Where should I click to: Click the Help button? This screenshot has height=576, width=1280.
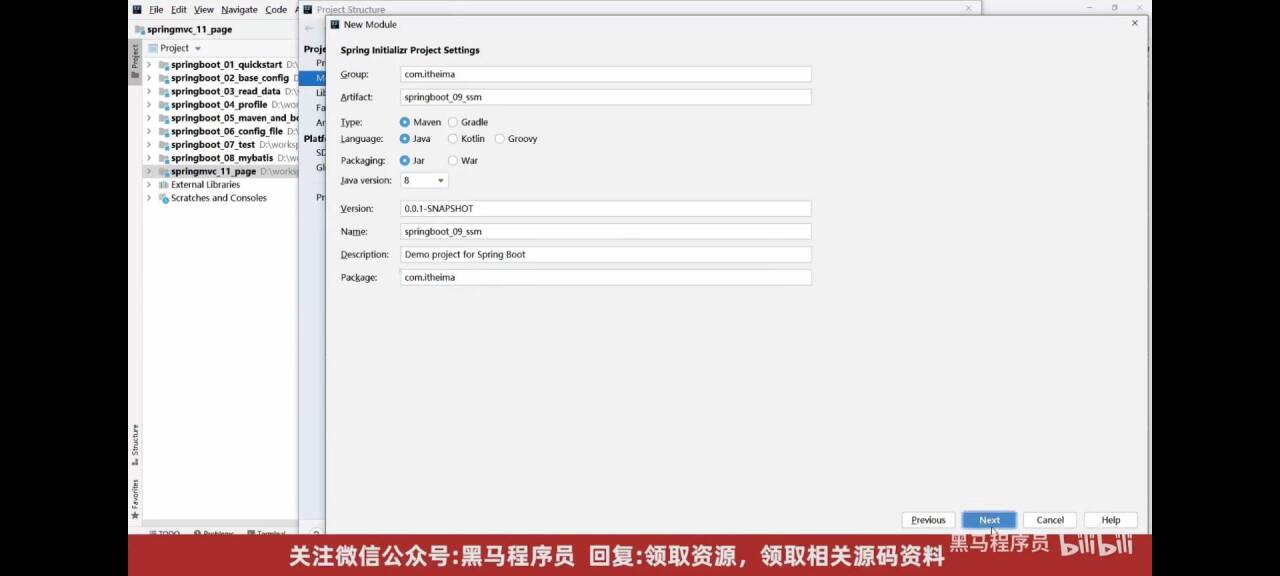(1111, 520)
